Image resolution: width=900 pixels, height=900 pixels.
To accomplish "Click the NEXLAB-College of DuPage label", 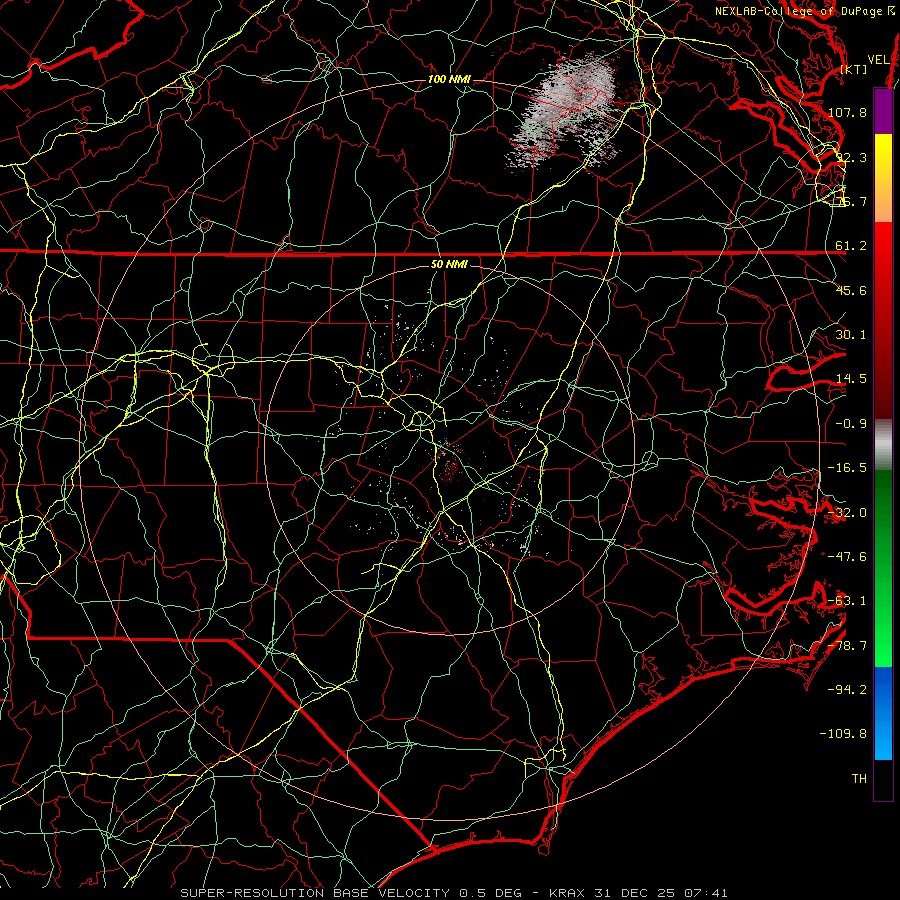I will [799, 11].
